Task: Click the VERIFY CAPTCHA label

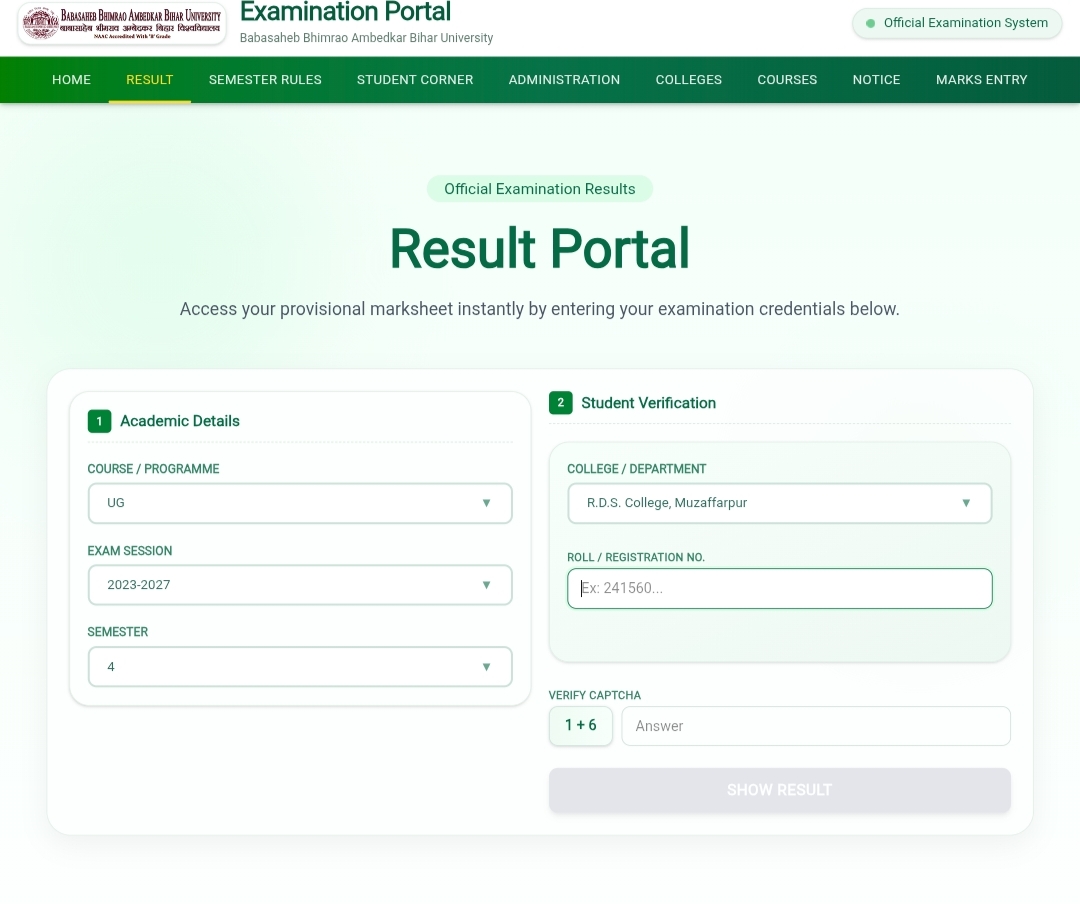Action: (x=594, y=695)
